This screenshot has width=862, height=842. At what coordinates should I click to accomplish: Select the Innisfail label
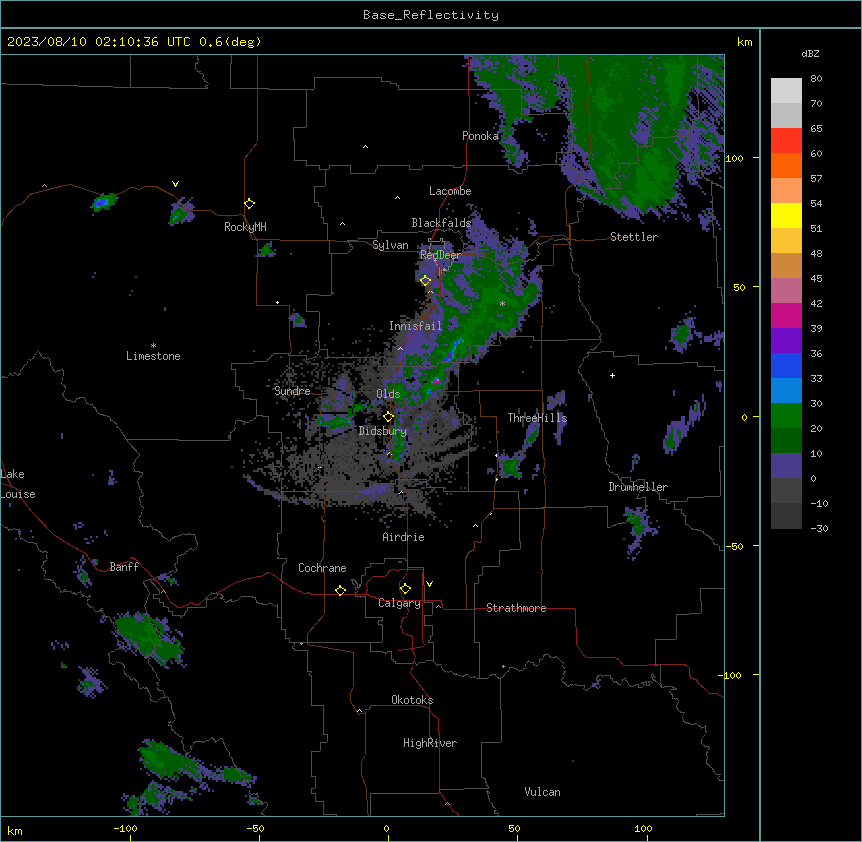[416, 326]
